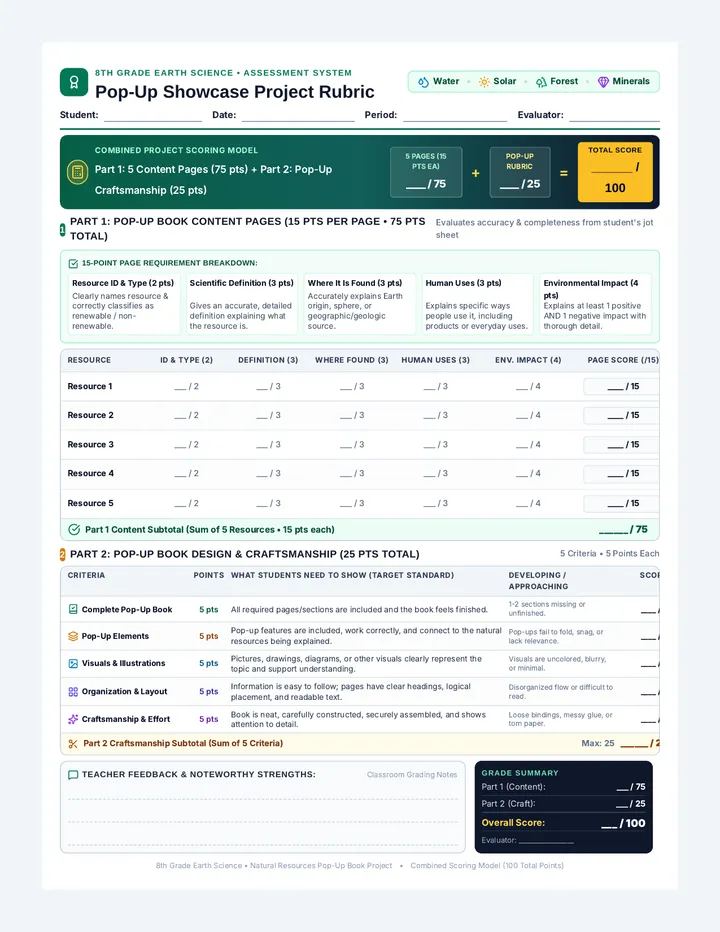Click the Scientific Definition requirement card

[241, 304]
